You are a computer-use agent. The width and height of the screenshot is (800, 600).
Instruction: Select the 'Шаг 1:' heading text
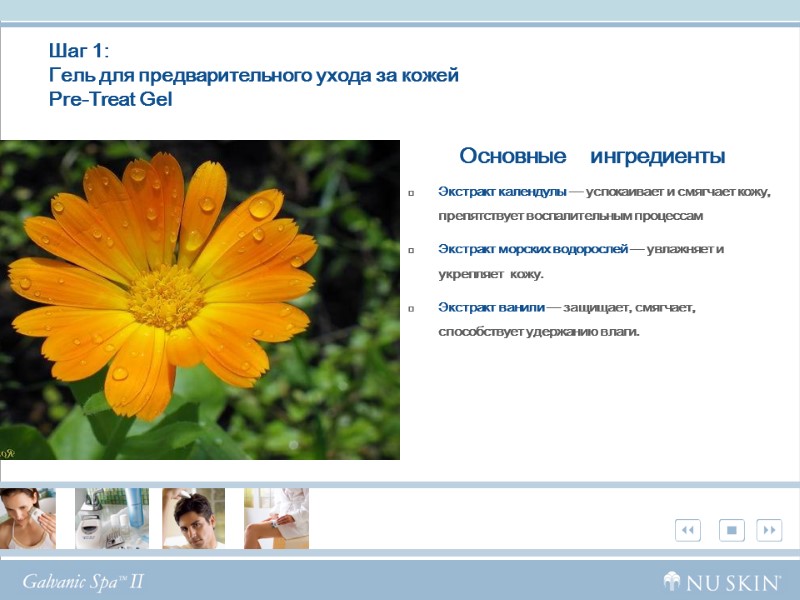point(79,51)
